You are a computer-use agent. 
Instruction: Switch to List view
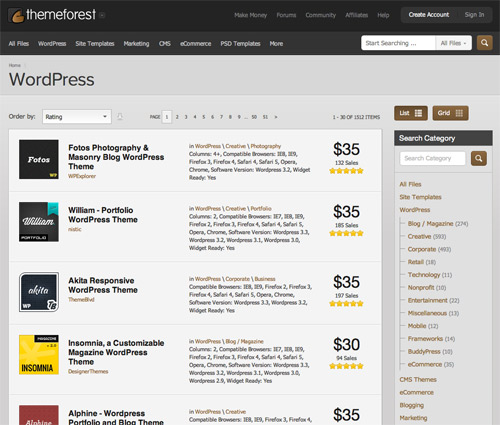pos(411,113)
